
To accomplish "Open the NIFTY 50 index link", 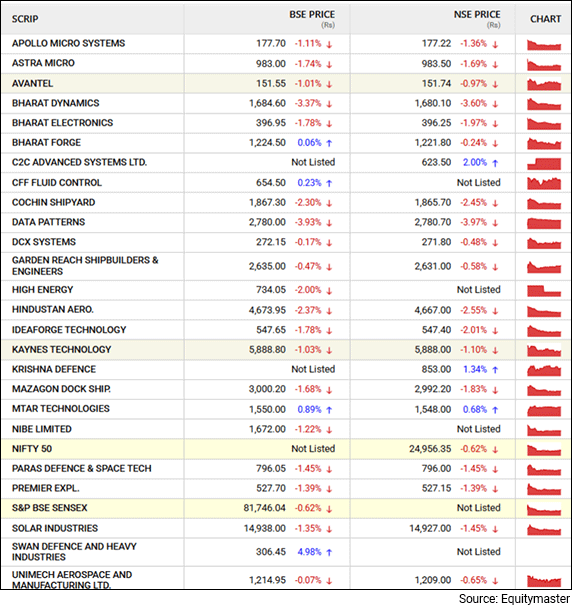I will coord(32,449).
